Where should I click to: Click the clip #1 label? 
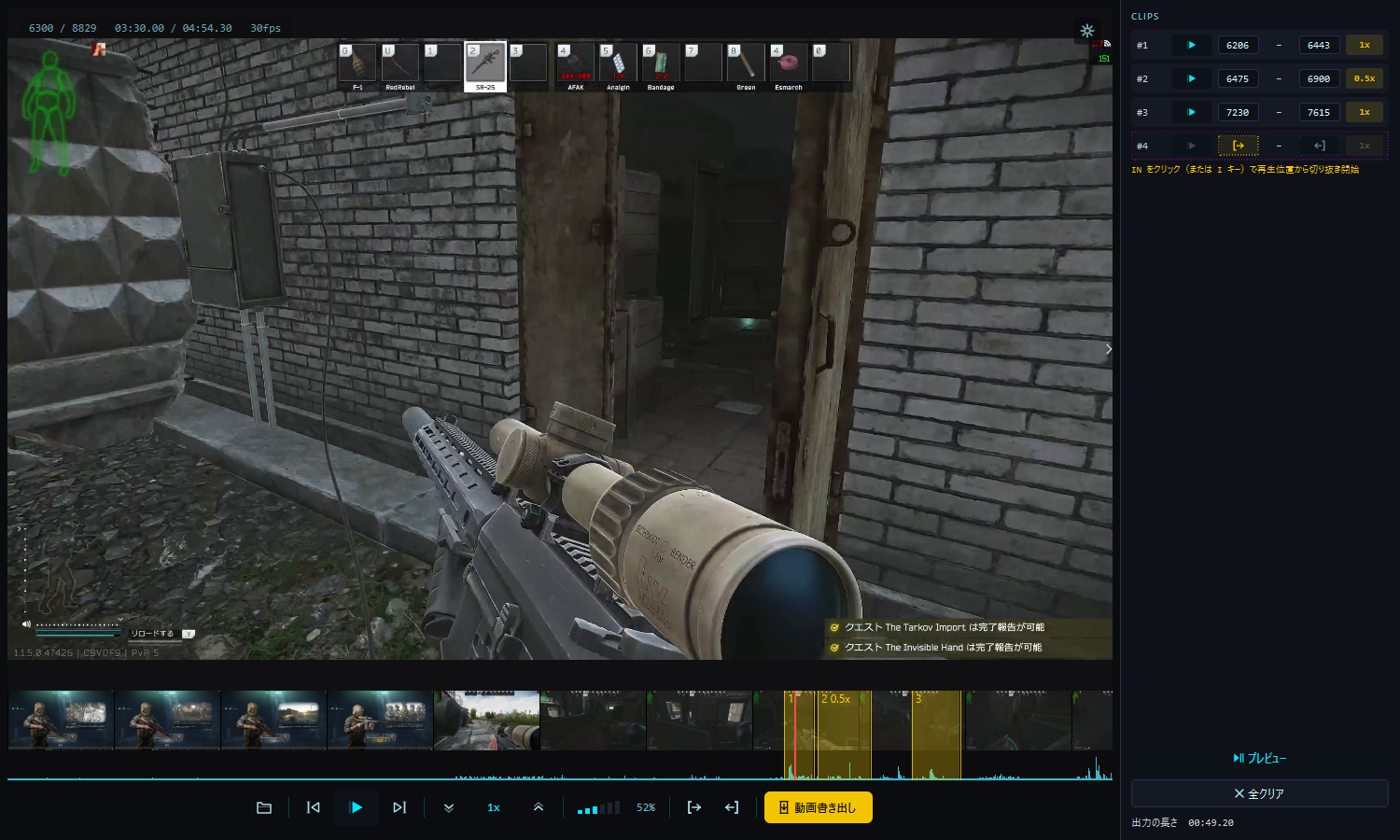[1142, 45]
